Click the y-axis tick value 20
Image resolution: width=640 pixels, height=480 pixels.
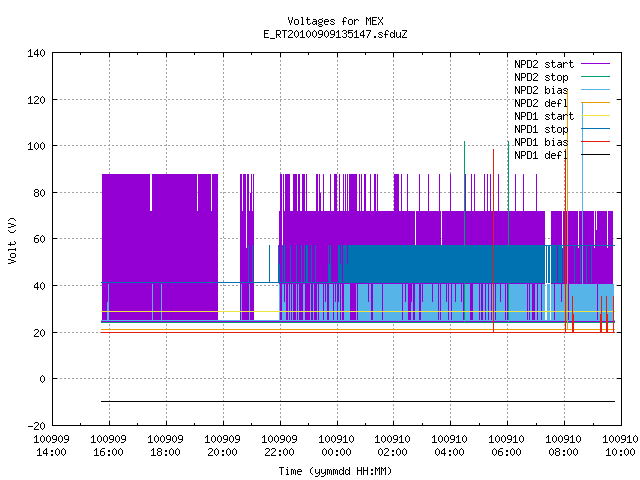click(39, 333)
